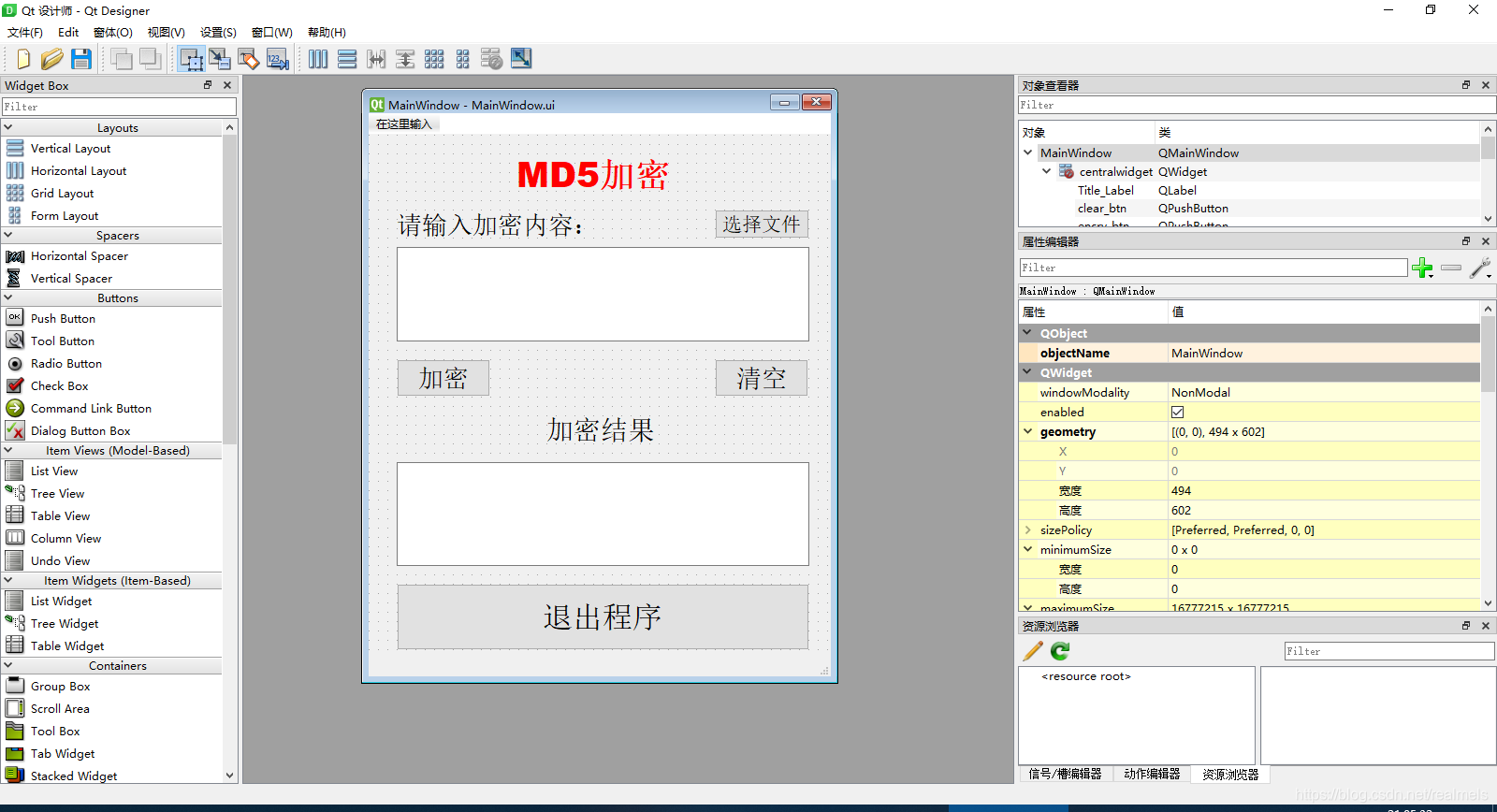Image resolution: width=1497 pixels, height=812 pixels.
Task: Create a new form with the New icon
Action: point(23,59)
